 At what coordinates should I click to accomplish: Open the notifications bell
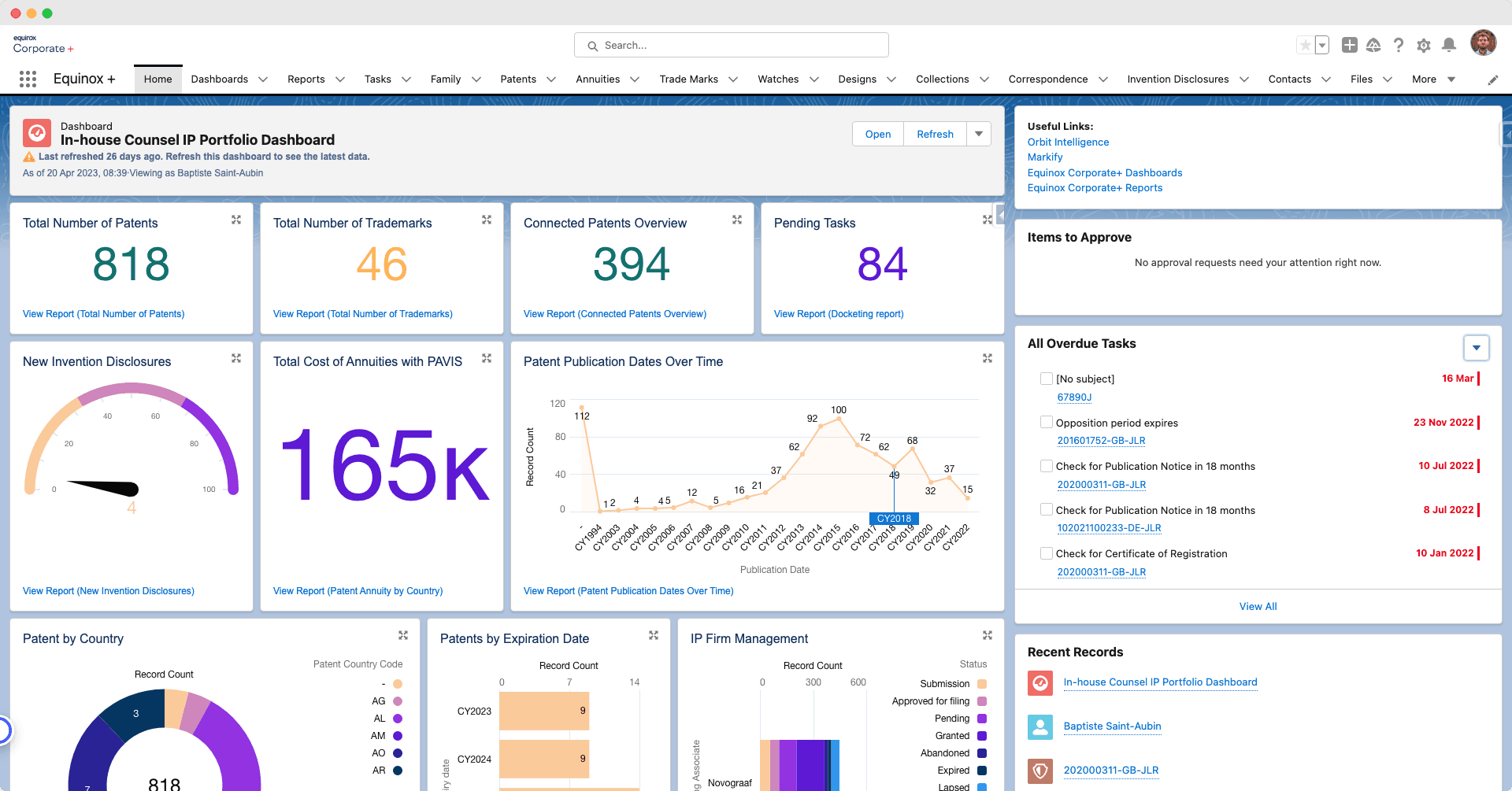(1449, 46)
